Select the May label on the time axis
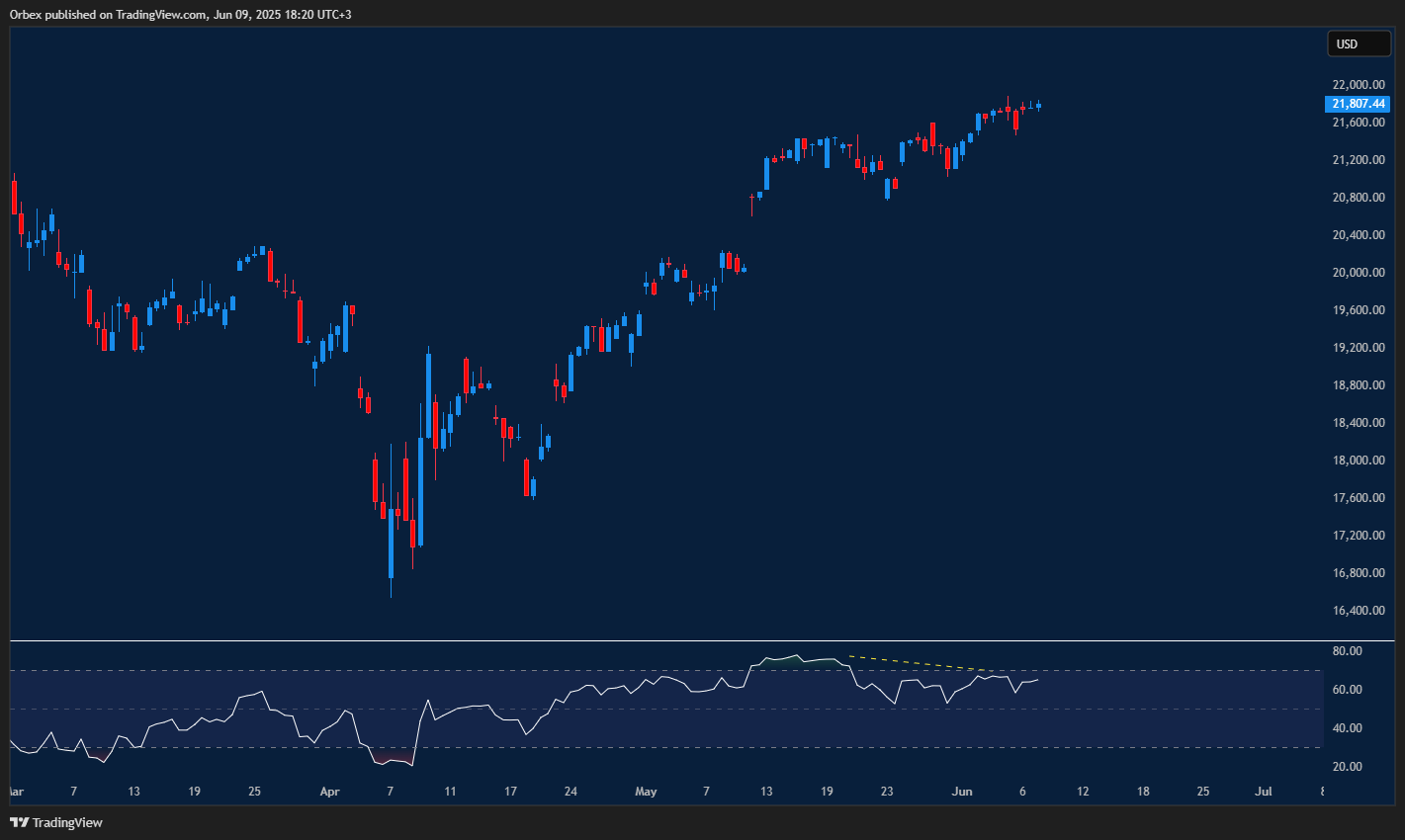This screenshot has width=1405, height=840. [646, 792]
